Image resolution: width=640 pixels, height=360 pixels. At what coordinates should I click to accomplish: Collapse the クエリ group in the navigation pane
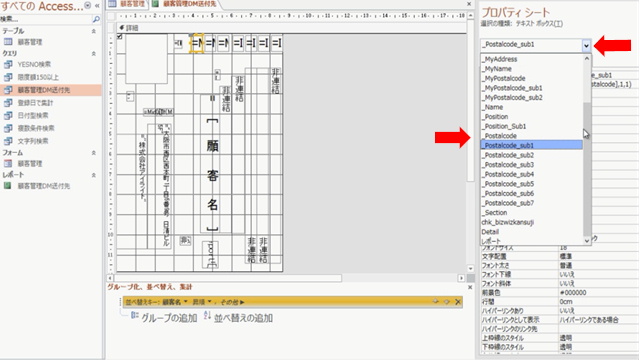coord(93,53)
